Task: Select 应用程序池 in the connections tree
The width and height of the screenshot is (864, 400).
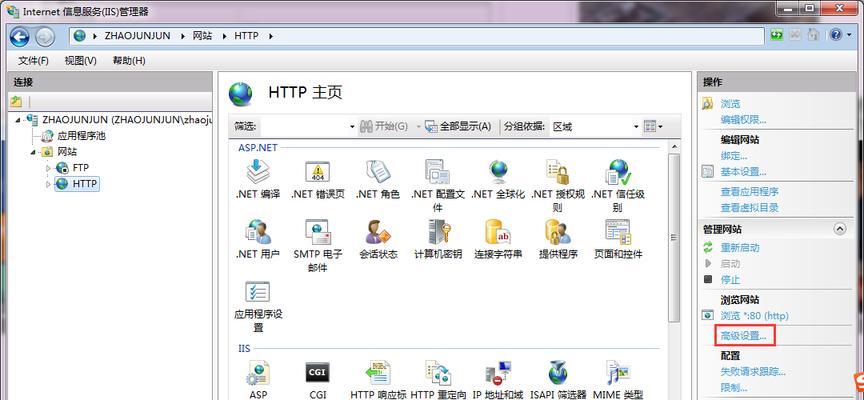Action: pyautogui.click(x=81, y=136)
